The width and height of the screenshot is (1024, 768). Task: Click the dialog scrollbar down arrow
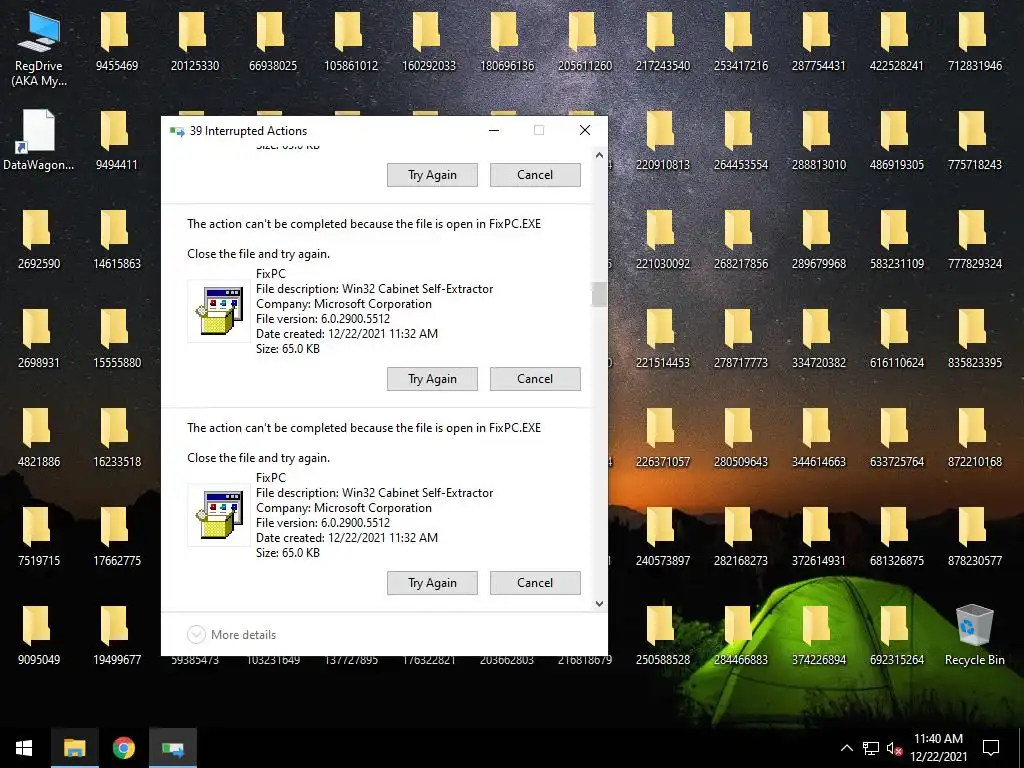(599, 604)
